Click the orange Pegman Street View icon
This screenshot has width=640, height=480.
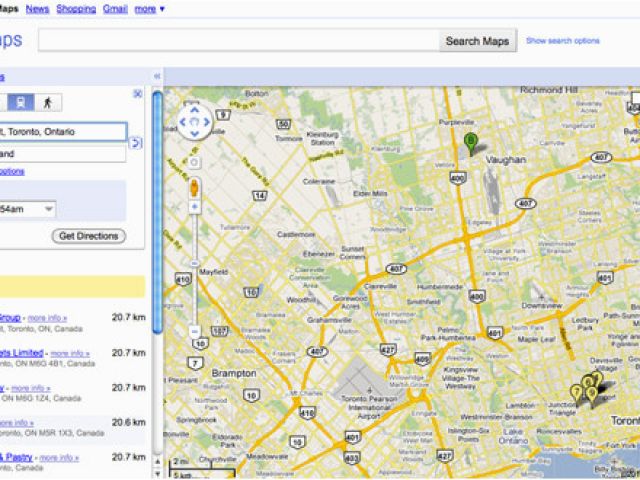pos(194,188)
